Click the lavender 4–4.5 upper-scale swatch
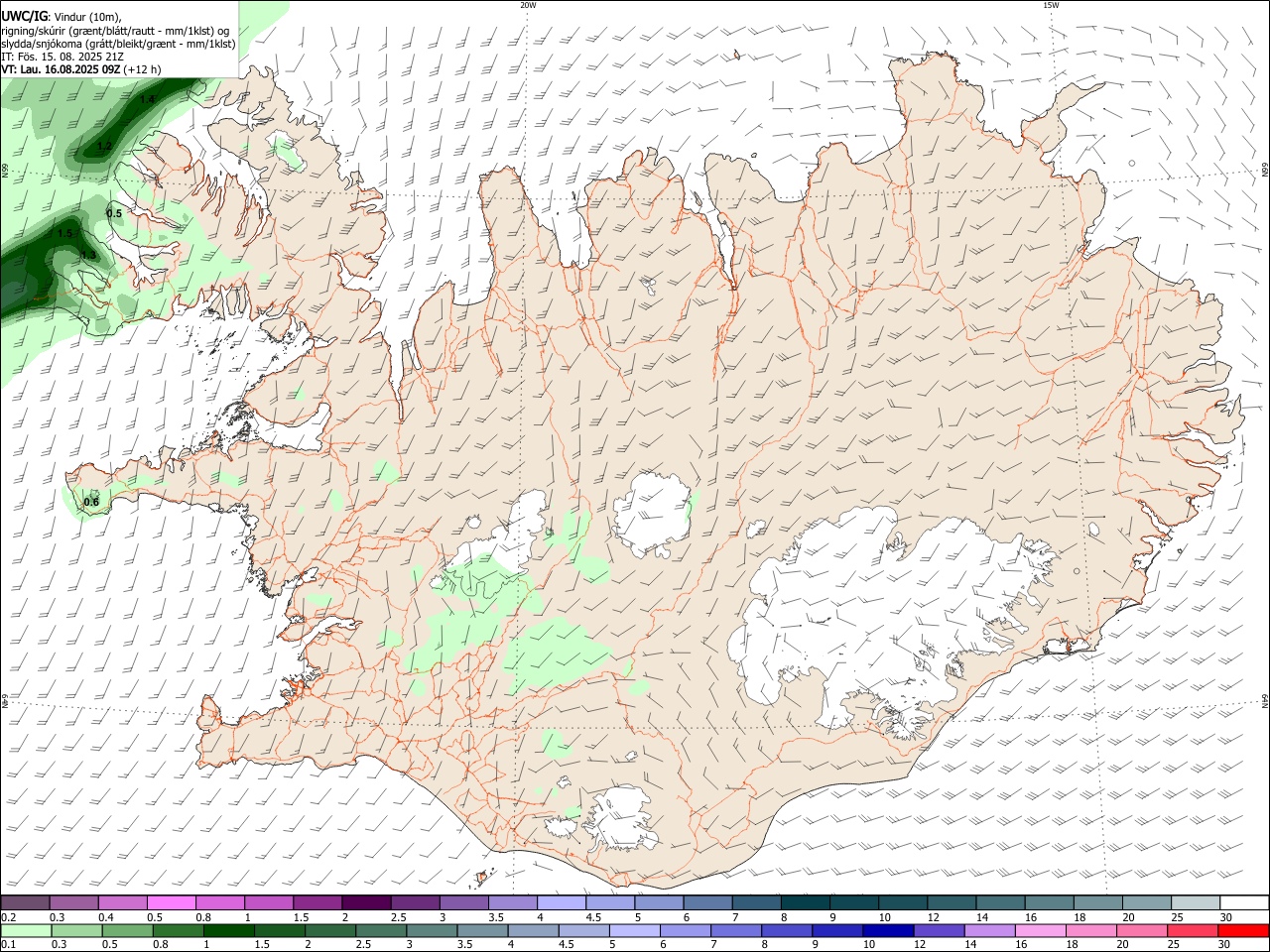Screen dimensions: 1270x952 pyautogui.click(x=562, y=902)
